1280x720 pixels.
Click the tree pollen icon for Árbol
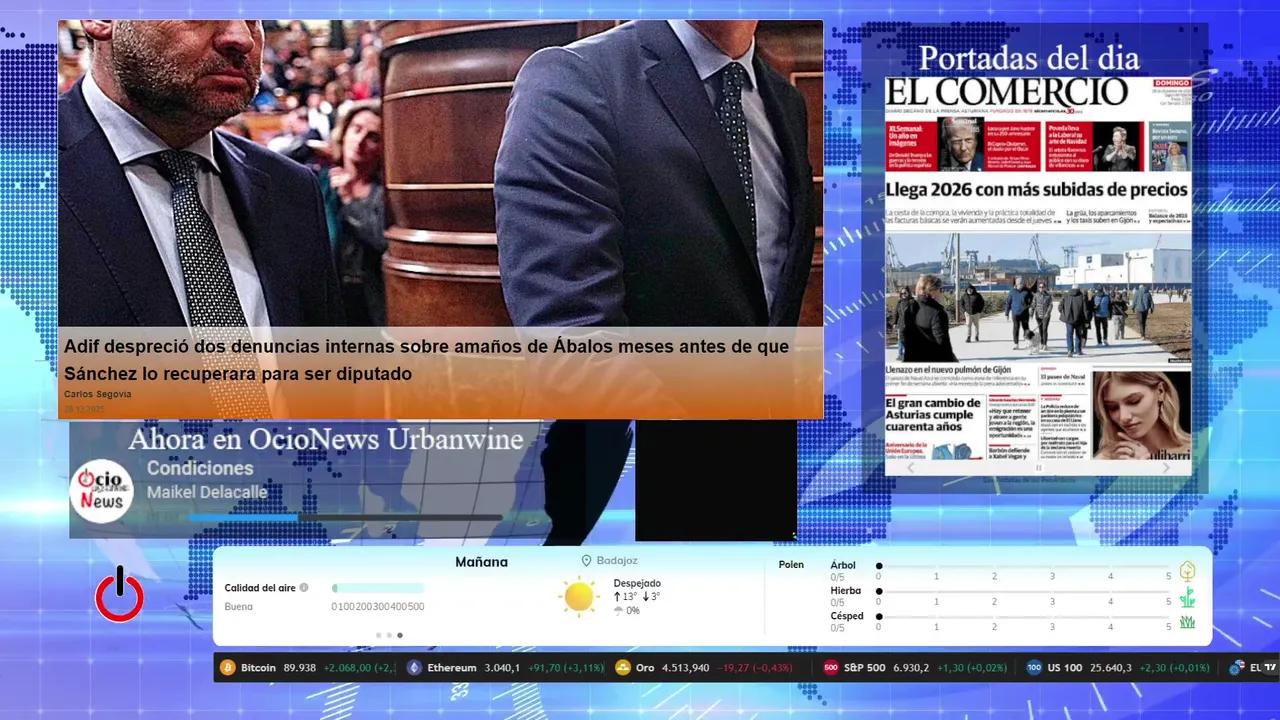[1187, 571]
